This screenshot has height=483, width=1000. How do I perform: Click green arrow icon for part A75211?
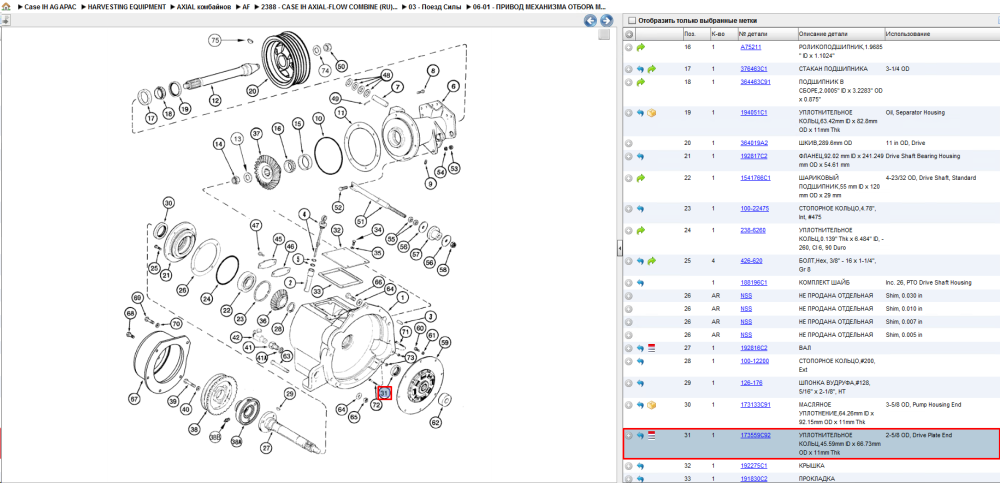[641, 47]
